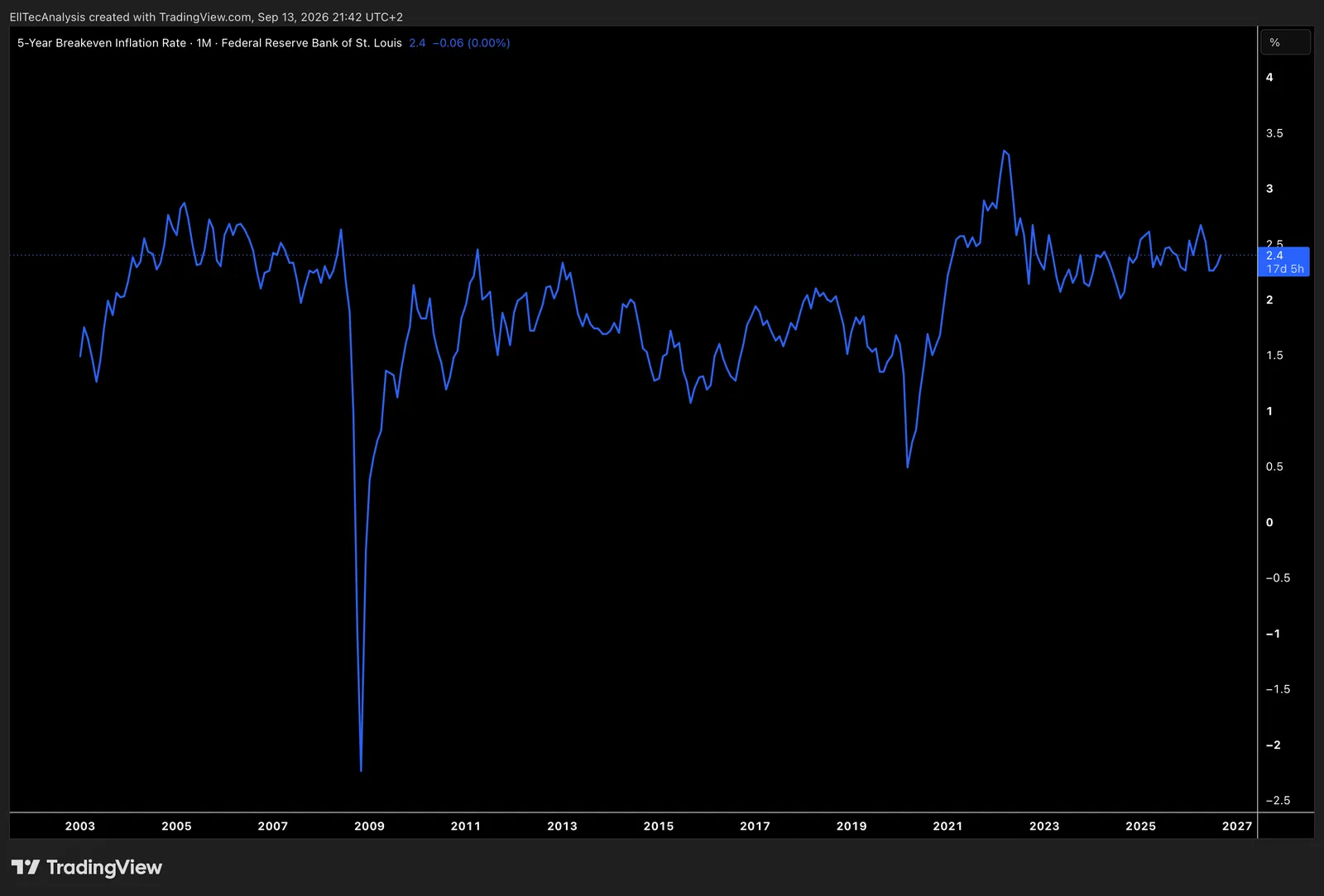The width and height of the screenshot is (1324, 896).
Task: Click the 4 level on the price axis
Action: click(x=1269, y=77)
